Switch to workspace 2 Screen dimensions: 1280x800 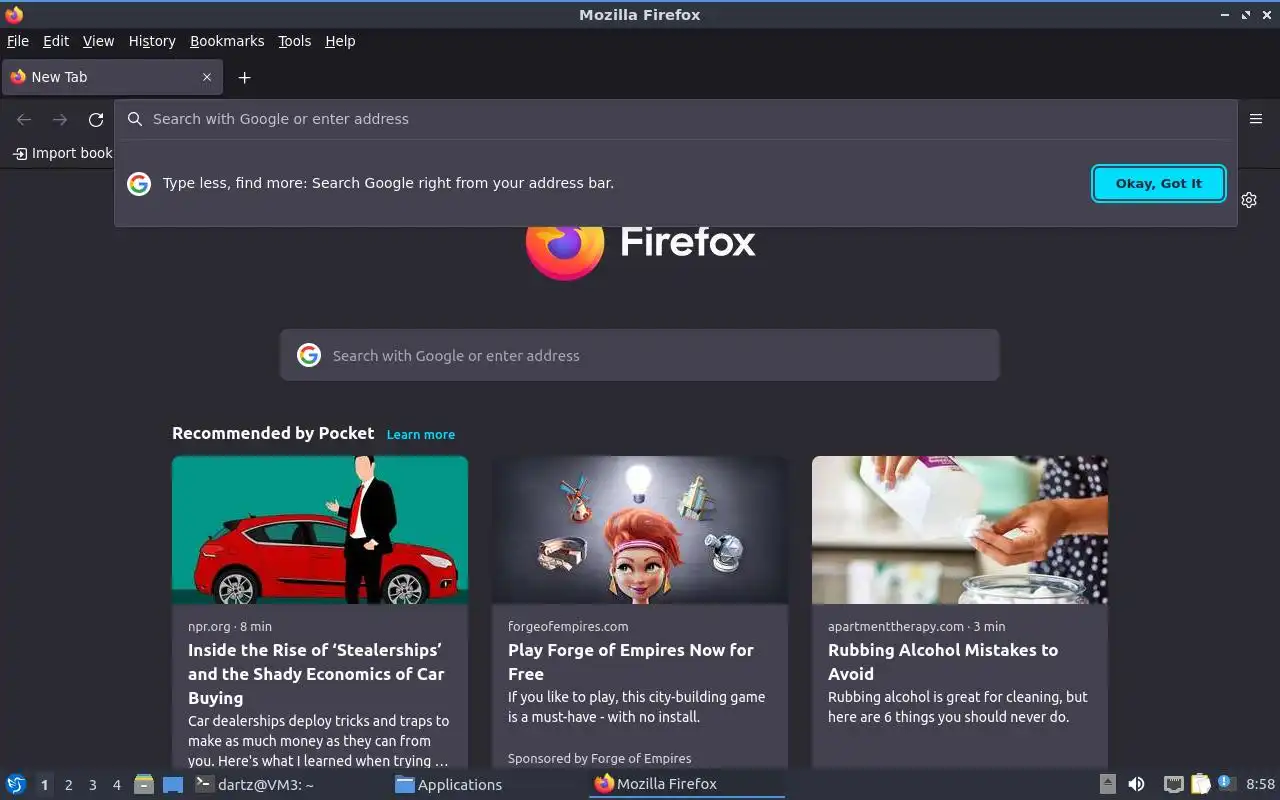pyautogui.click(x=68, y=785)
